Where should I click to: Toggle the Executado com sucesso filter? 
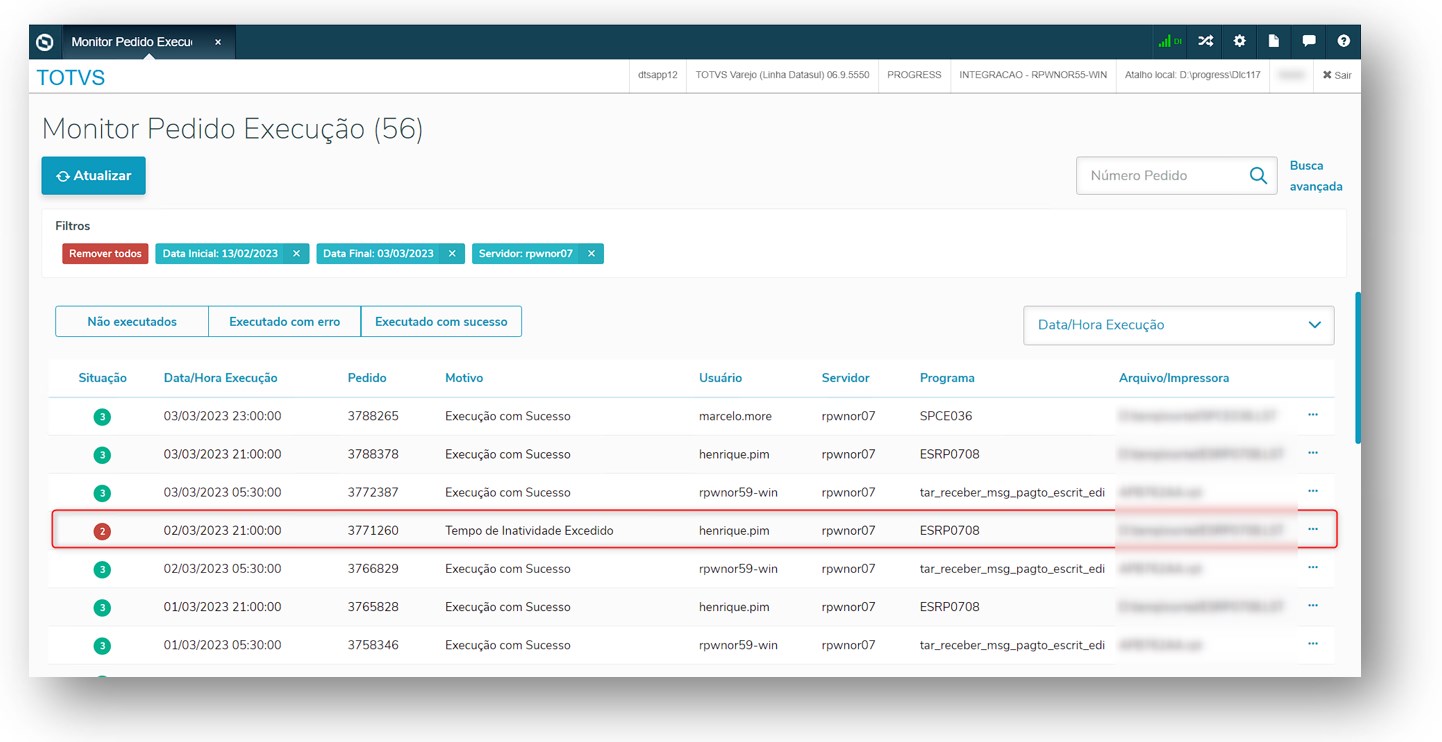tap(441, 322)
